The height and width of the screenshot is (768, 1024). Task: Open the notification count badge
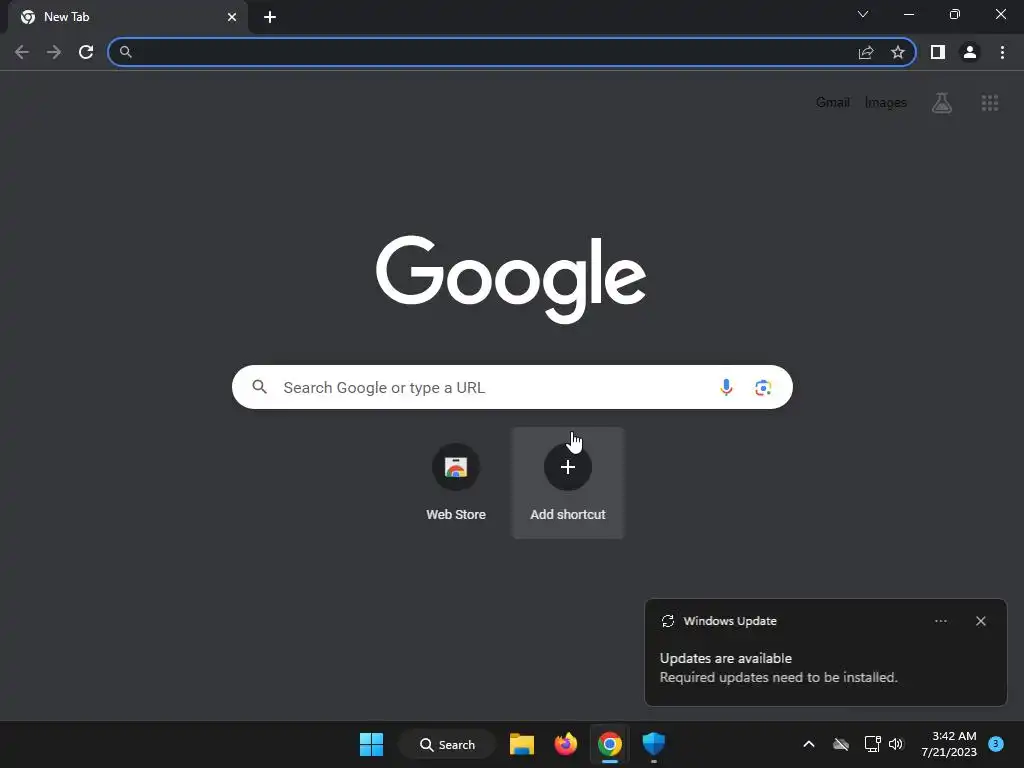996,743
